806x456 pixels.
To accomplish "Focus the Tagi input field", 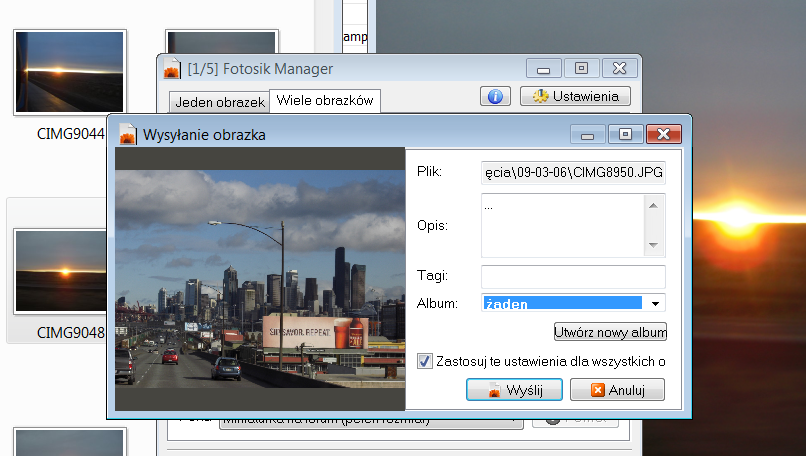I will pyautogui.click(x=573, y=277).
